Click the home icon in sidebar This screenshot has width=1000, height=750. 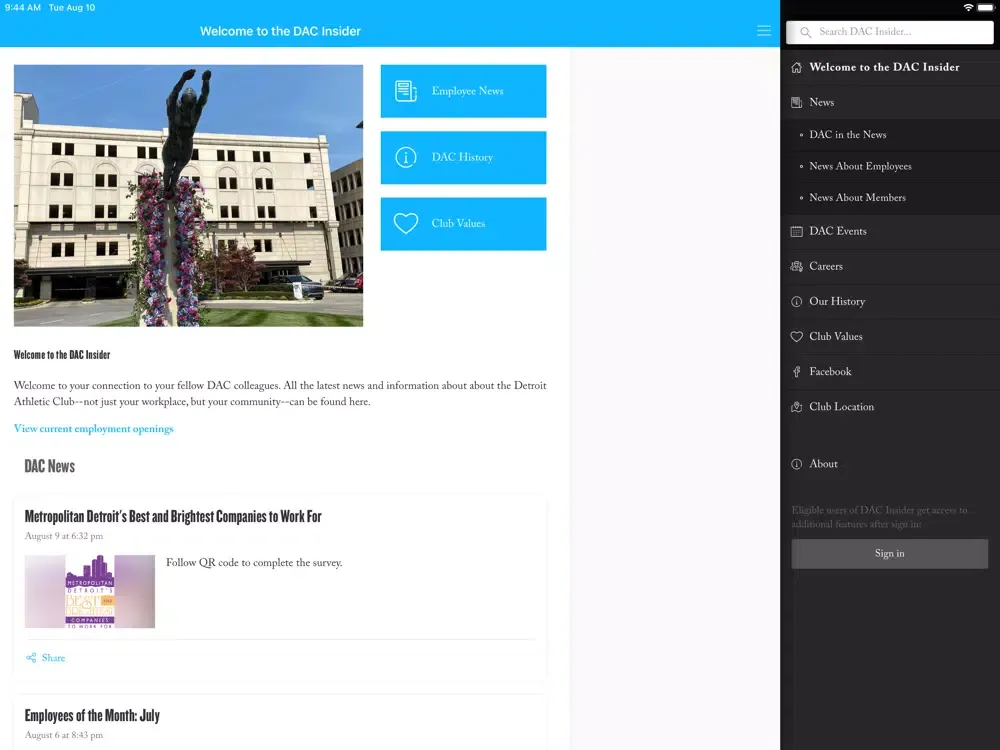coord(797,68)
